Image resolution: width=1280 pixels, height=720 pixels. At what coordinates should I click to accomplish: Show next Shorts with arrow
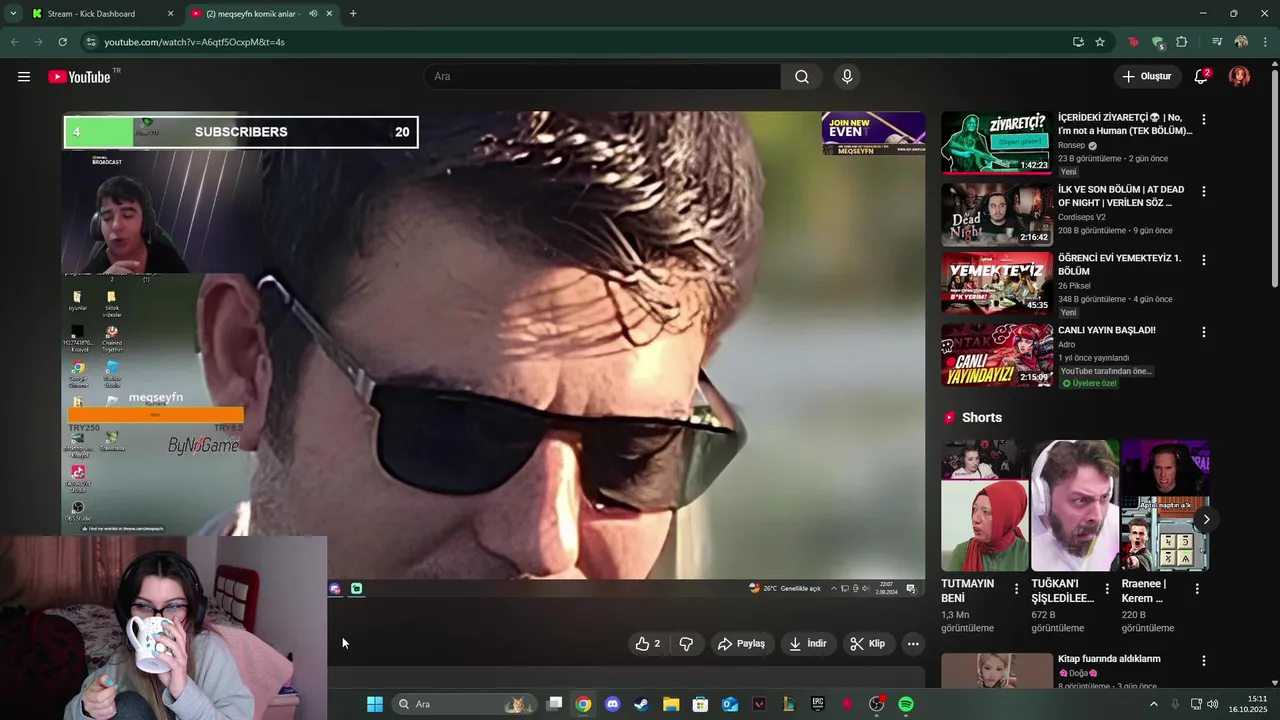click(1206, 519)
